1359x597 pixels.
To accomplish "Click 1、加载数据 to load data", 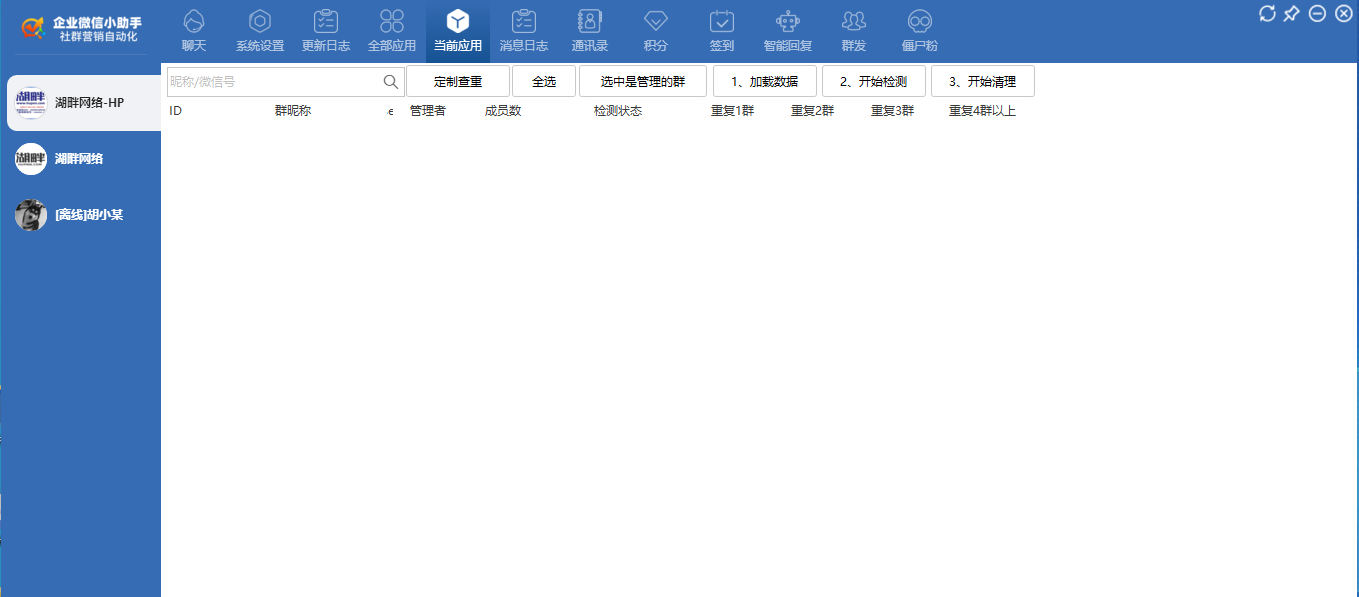I will tap(765, 80).
